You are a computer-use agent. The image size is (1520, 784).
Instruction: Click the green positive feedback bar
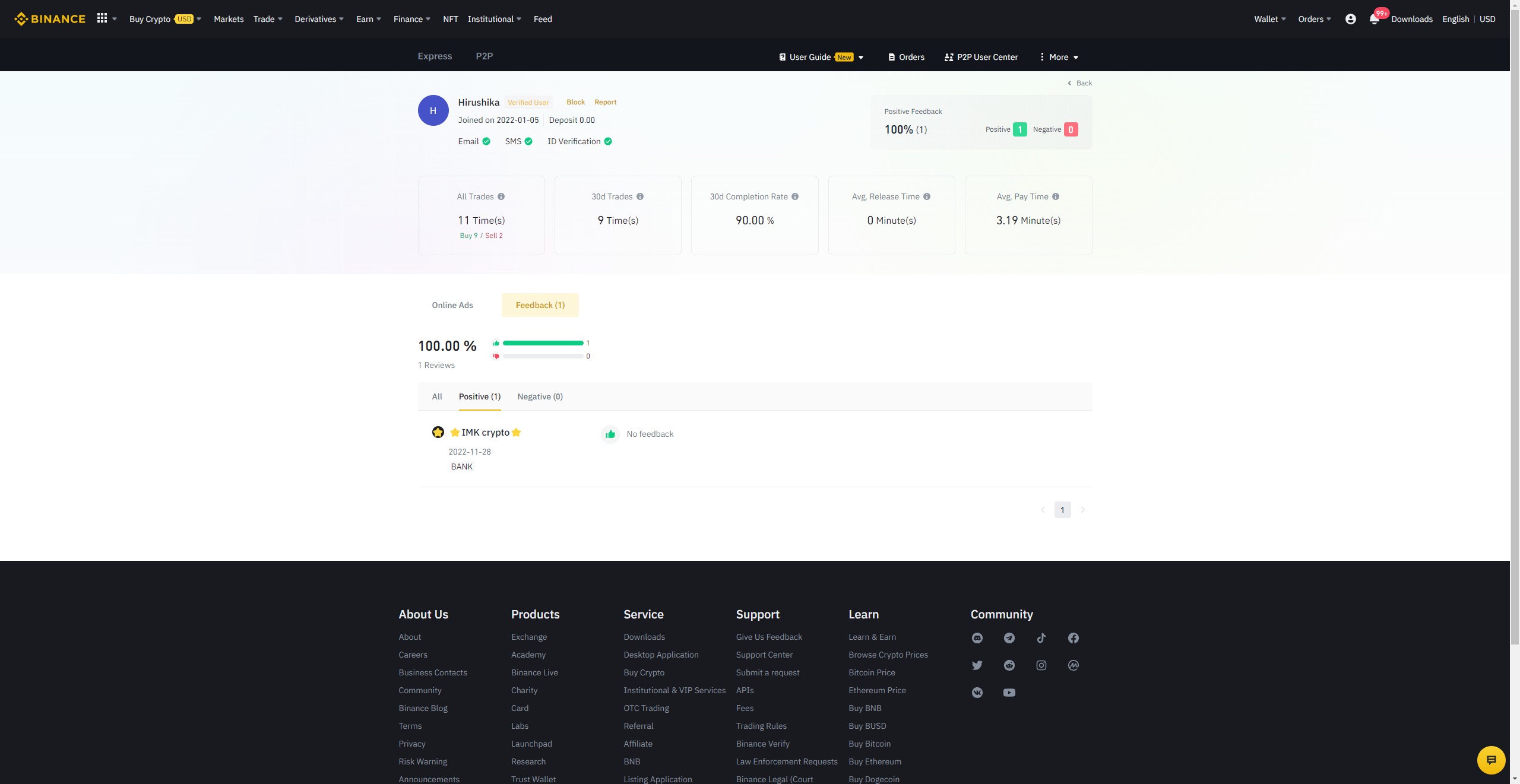coord(543,343)
